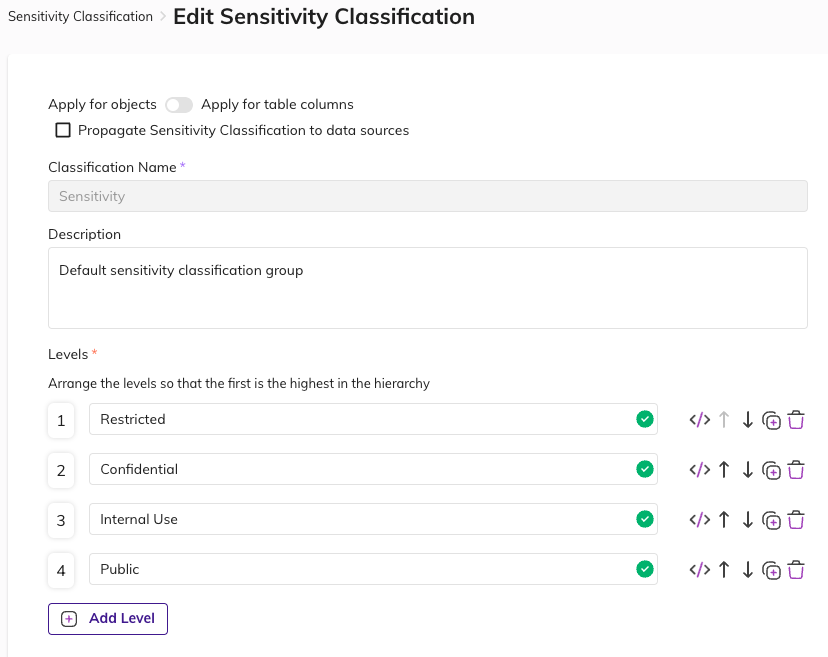Check Propagate Sensitivity Classification to data sources
Viewport: 828px width, 657px height.
coord(63,130)
